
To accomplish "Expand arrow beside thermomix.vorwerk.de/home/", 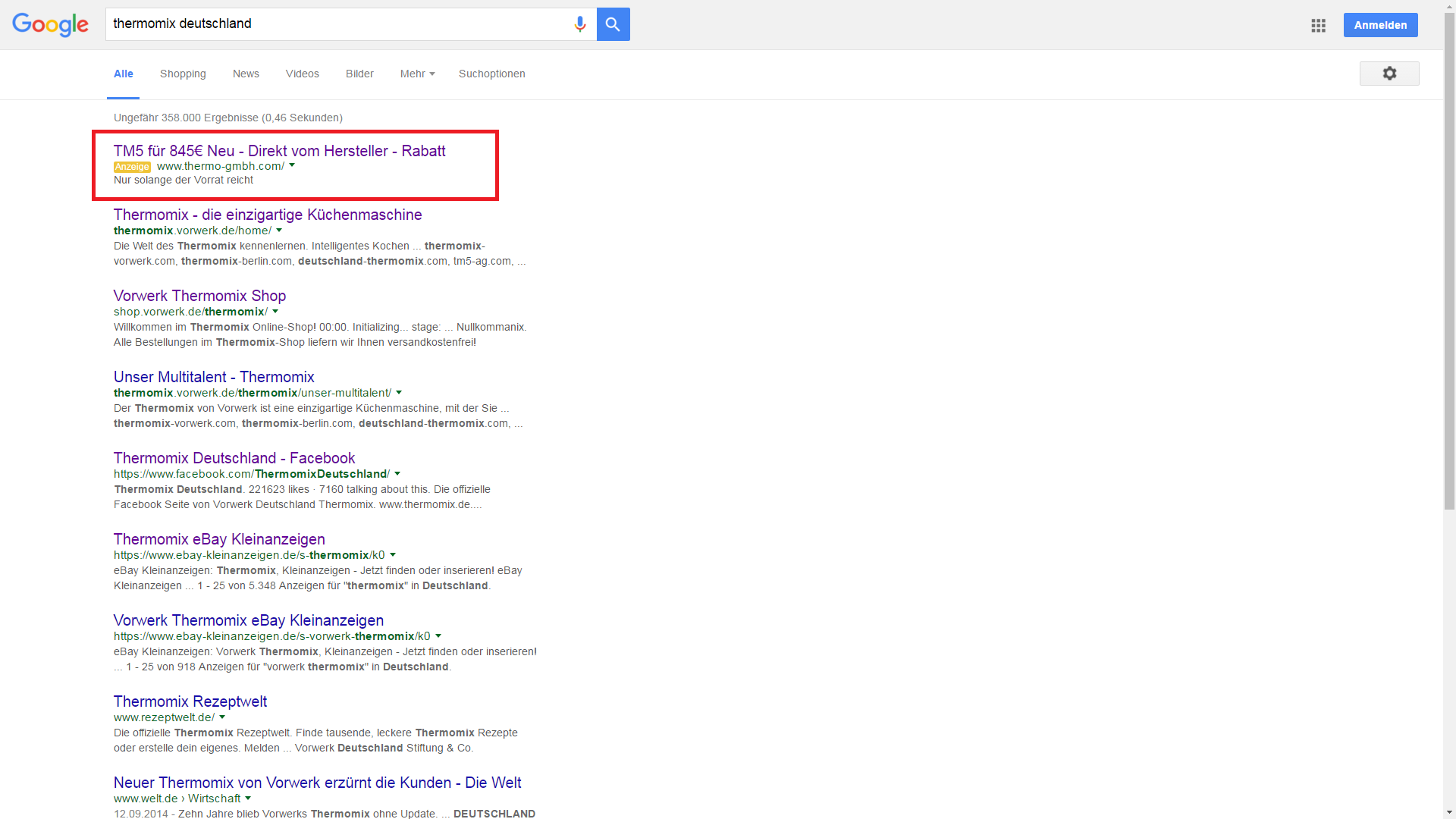I will (x=279, y=230).
